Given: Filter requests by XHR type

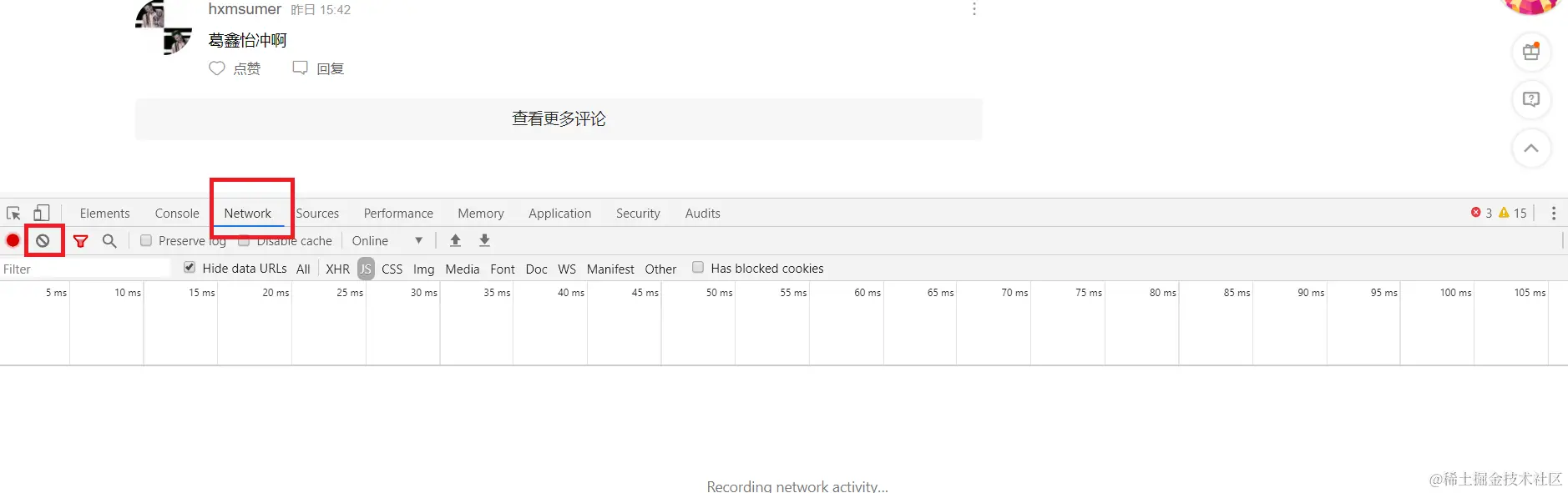Looking at the screenshot, I should 337,269.
